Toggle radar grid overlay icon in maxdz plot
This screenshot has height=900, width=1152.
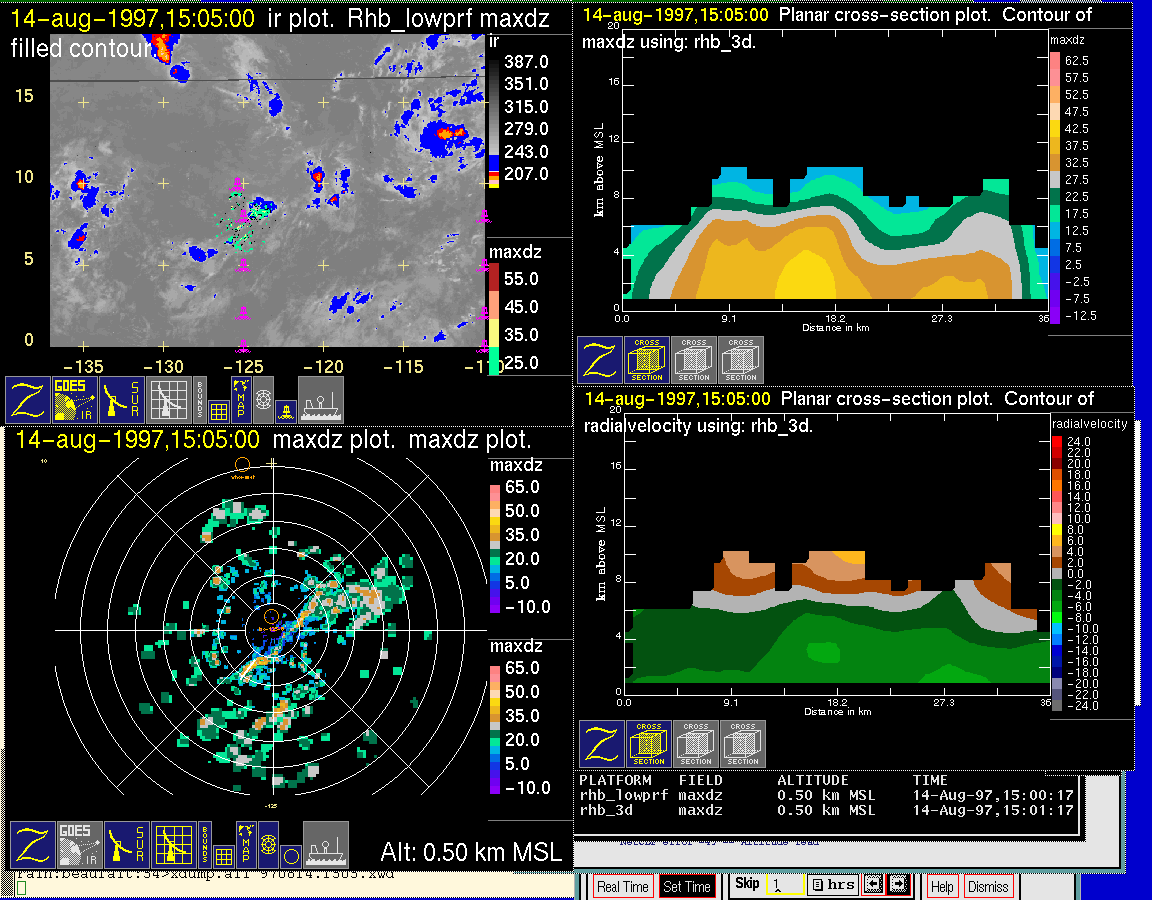[x=174, y=845]
